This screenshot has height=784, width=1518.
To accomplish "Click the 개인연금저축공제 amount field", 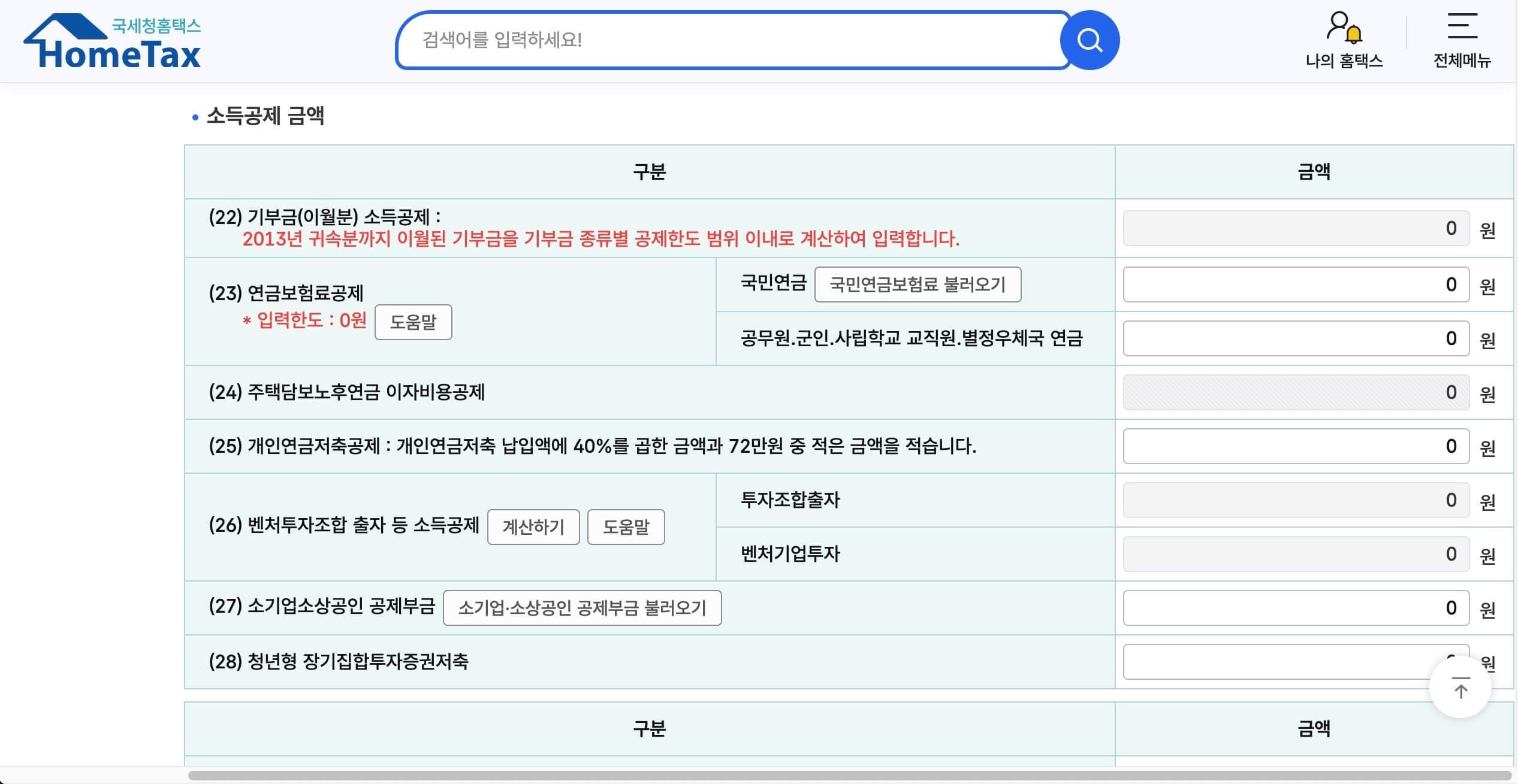I will coord(1294,446).
